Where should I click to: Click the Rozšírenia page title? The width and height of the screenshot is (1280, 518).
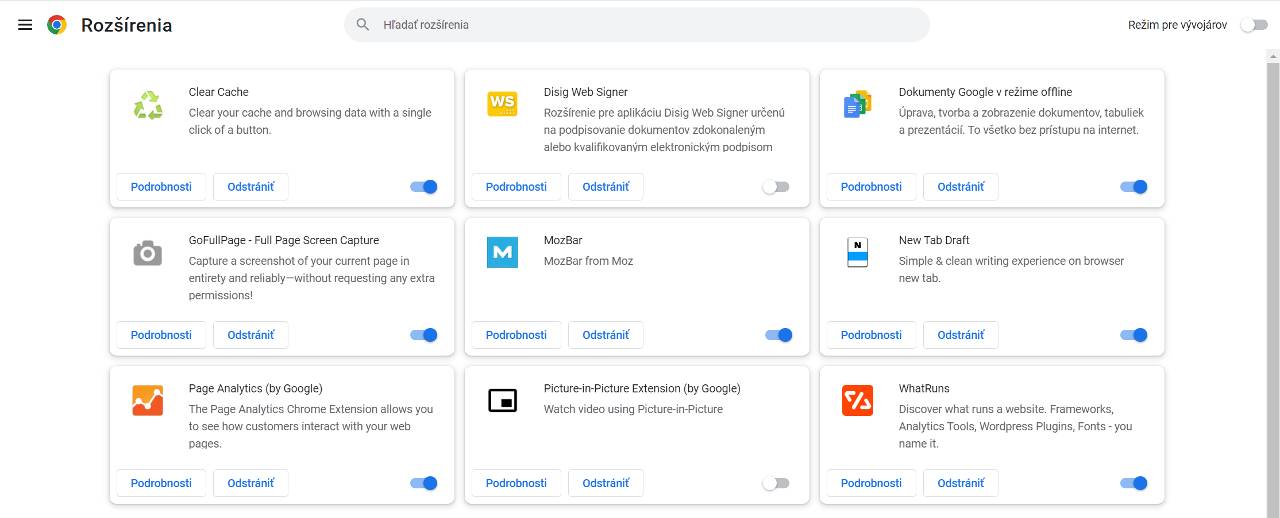[126, 25]
